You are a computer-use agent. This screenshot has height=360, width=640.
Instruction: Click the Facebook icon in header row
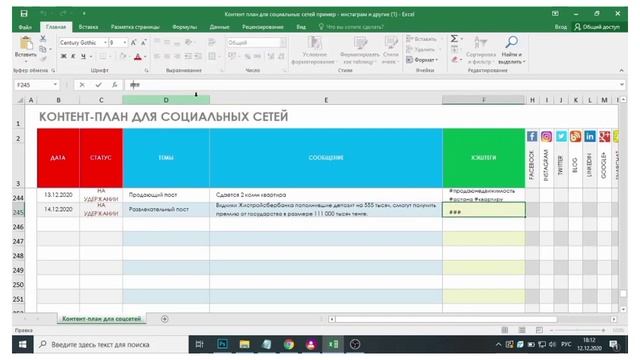click(x=532, y=136)
